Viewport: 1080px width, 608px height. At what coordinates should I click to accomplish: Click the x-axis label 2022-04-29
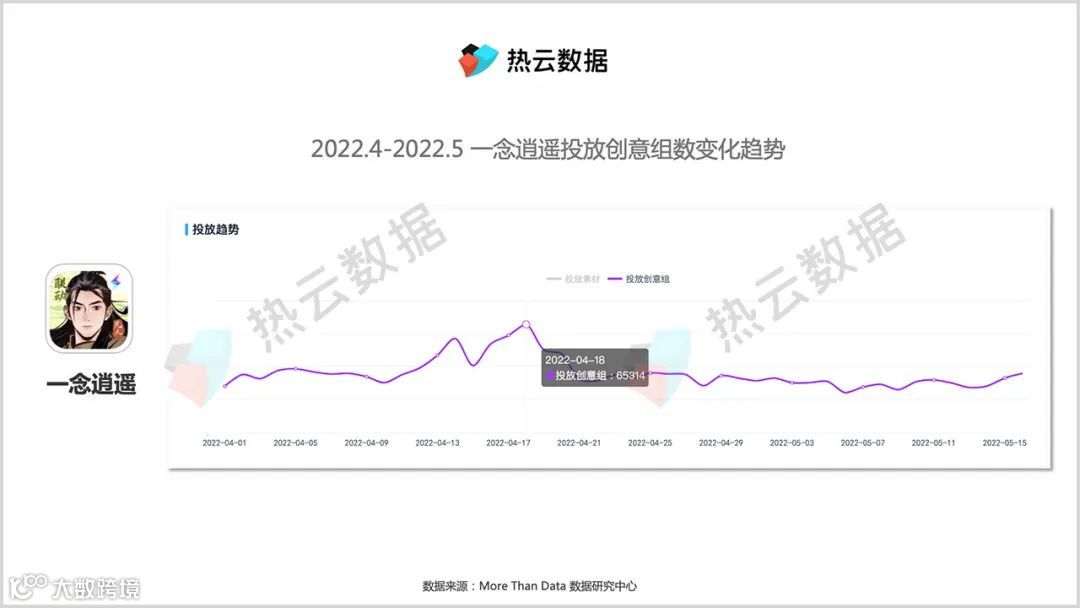tap(721, 443)
